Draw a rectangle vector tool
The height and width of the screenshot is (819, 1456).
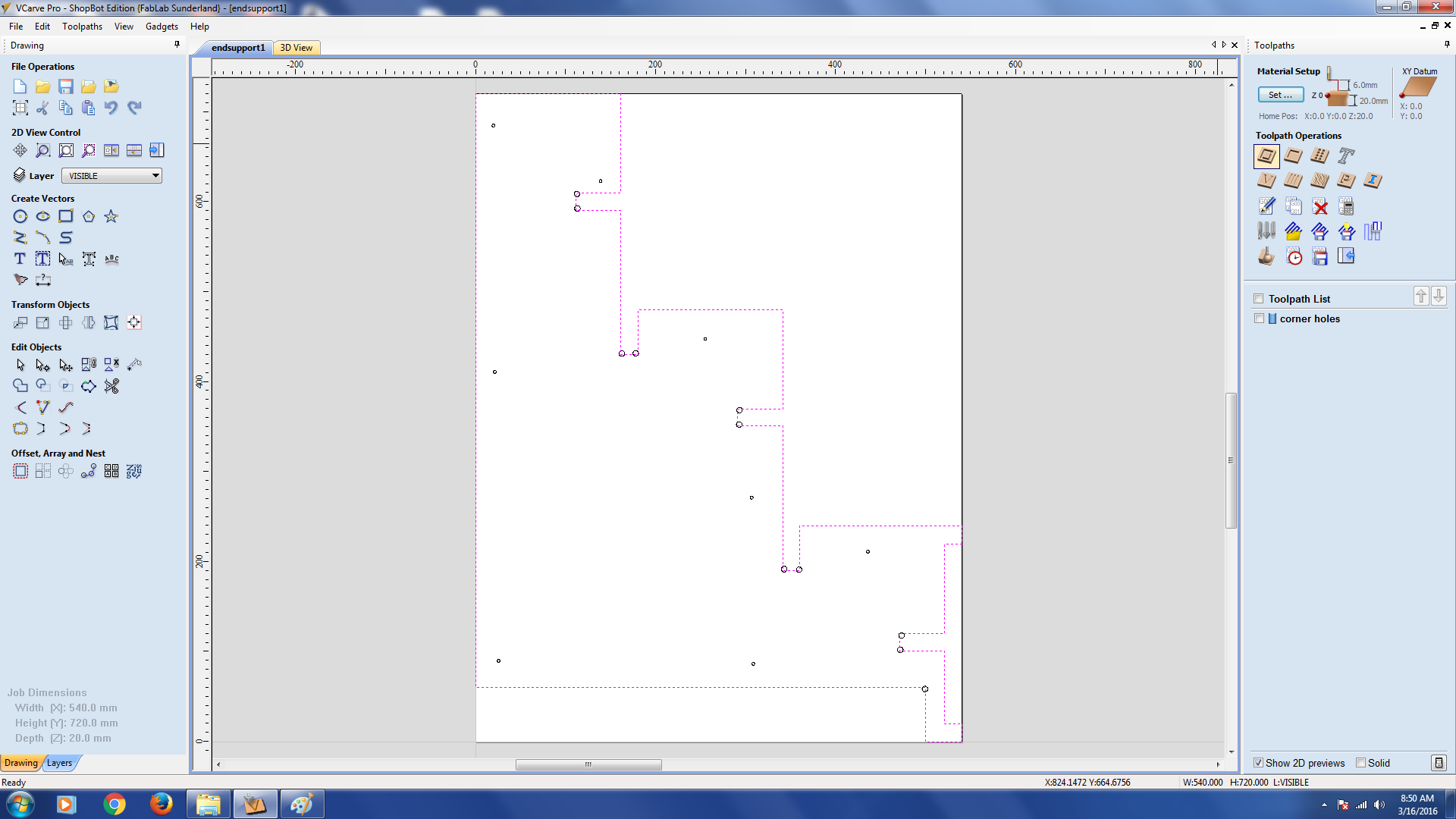point(66,217)
